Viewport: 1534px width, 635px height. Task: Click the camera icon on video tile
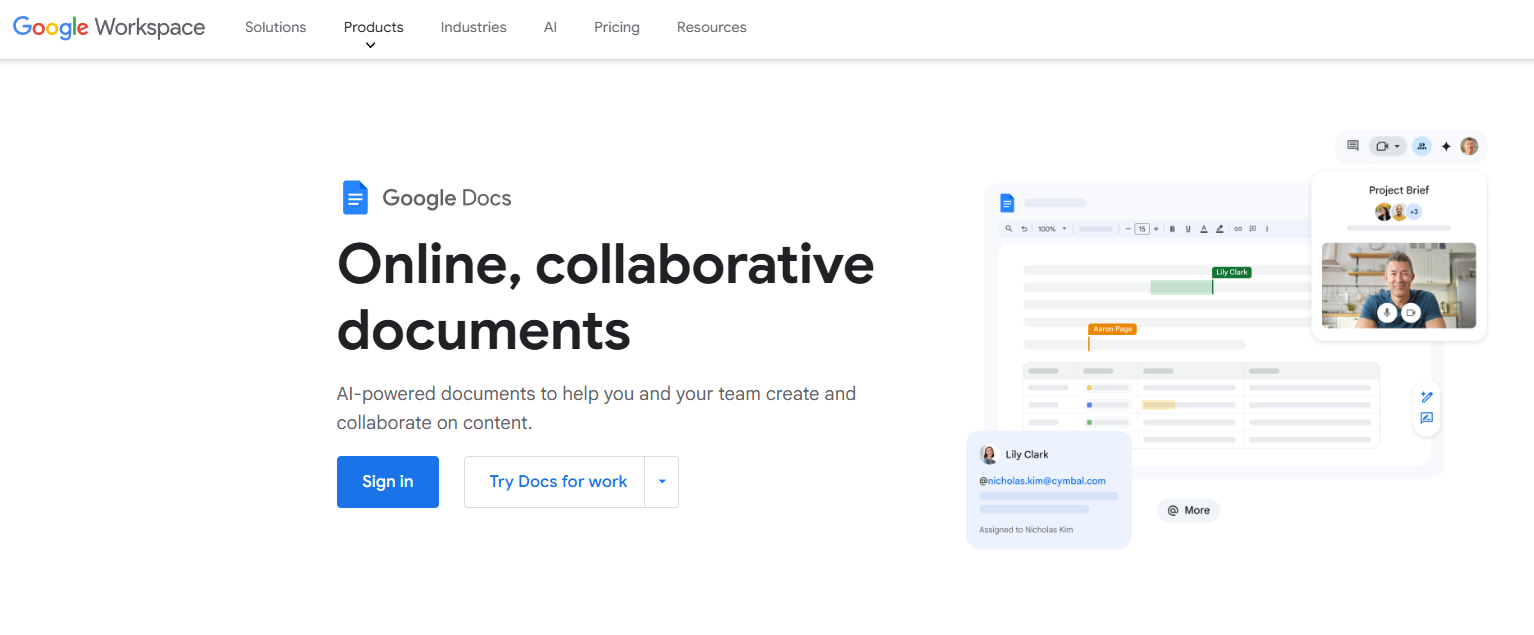pyautogui.click(x=1411, y=312)
